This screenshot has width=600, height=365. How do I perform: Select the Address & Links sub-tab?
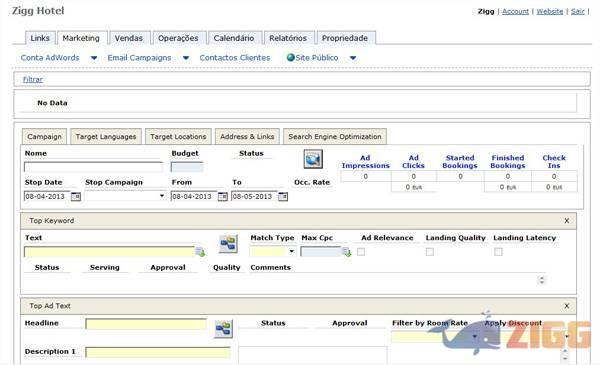coord(247,137)
